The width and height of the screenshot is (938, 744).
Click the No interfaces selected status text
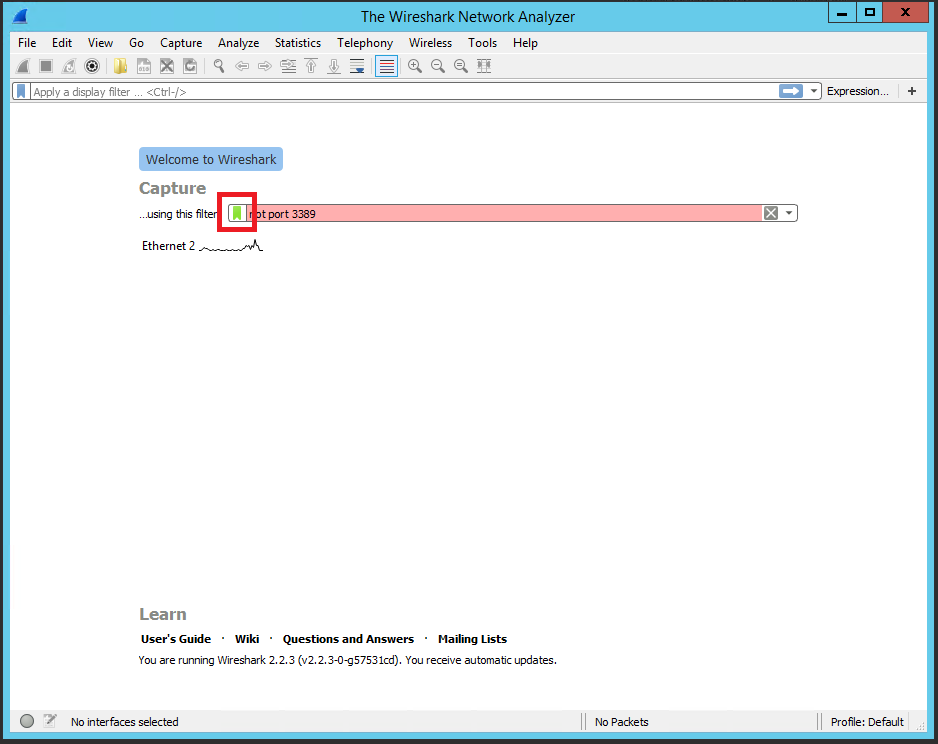[x=124, y=722]
